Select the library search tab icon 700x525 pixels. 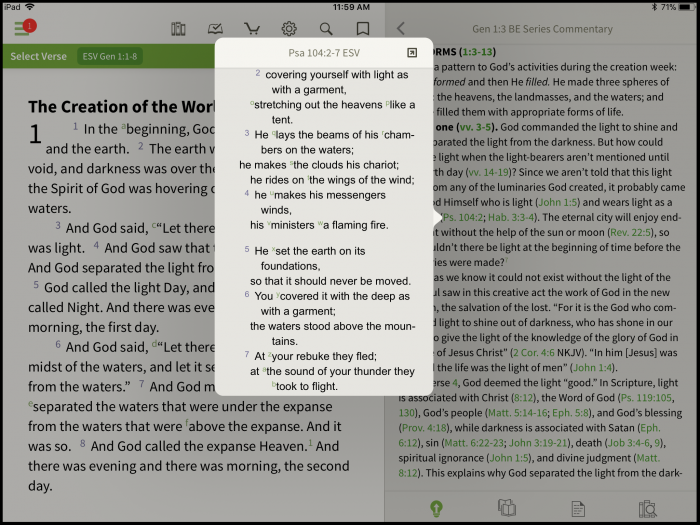[647, 508]
